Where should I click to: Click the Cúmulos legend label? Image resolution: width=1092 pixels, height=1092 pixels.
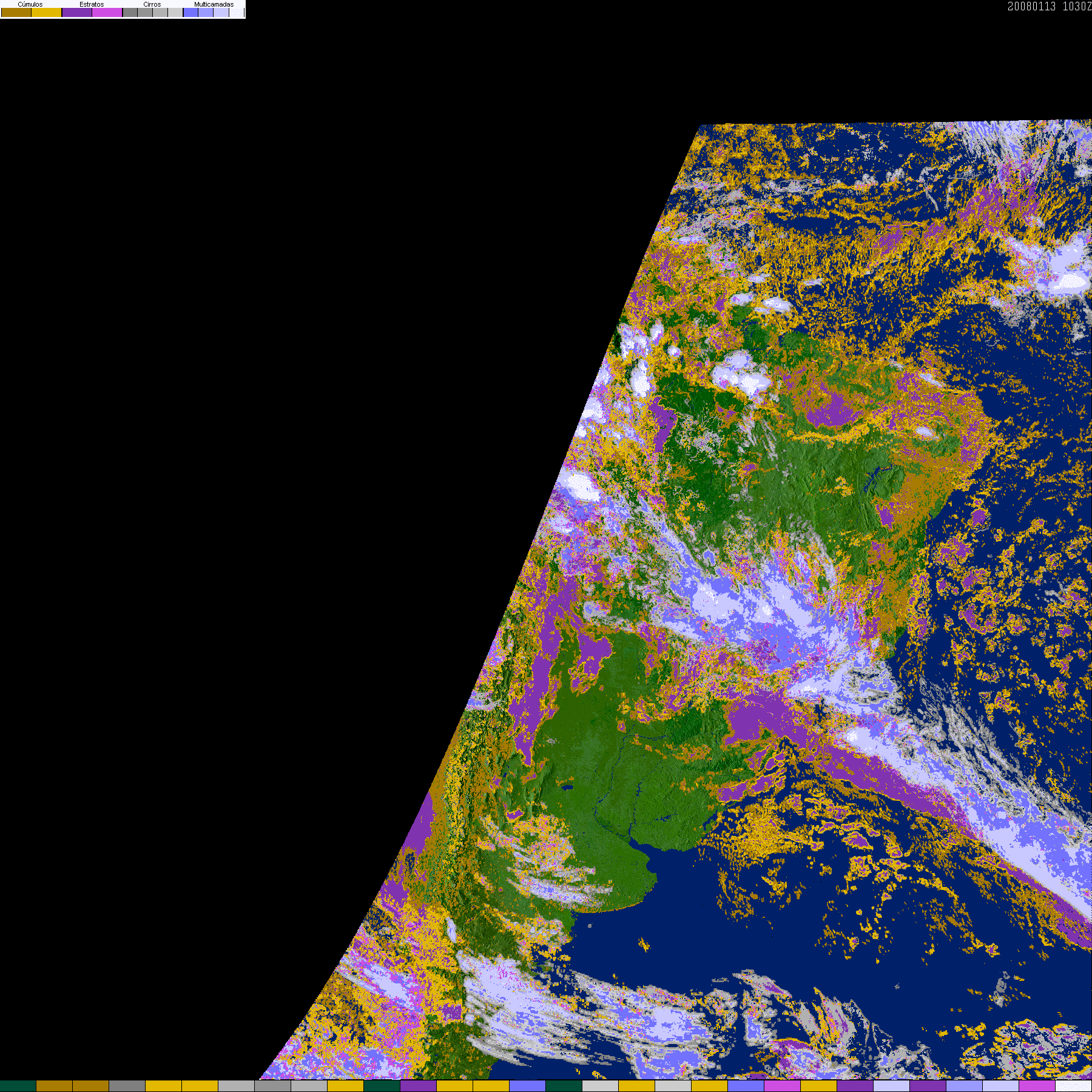click(x=30, y=4)
